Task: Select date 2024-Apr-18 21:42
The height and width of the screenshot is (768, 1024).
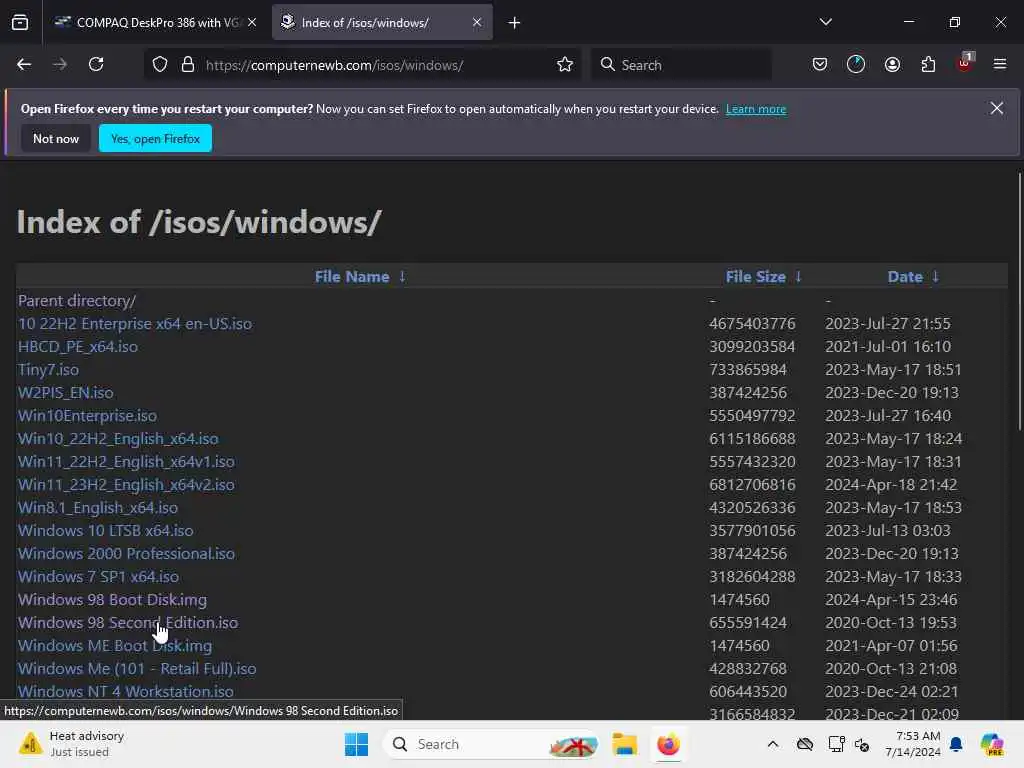Action: [891, 485]
